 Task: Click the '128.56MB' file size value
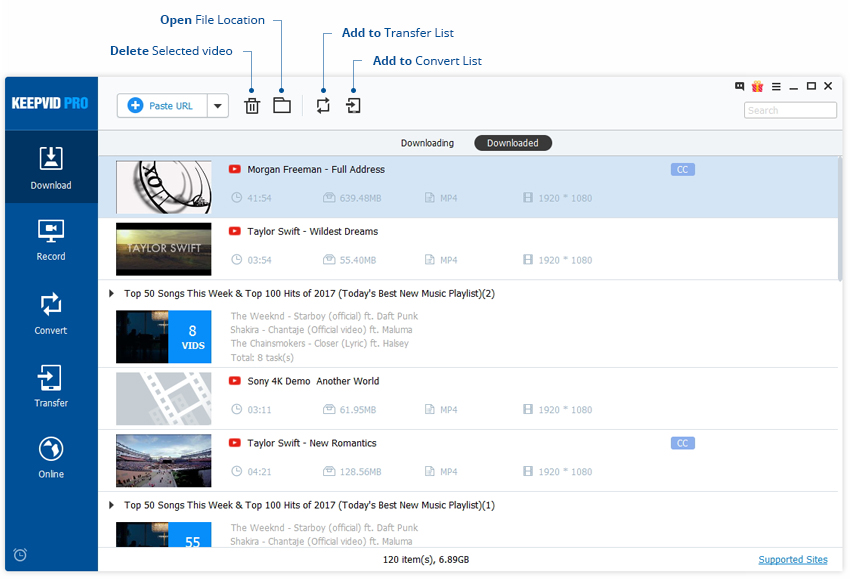[360, 472]
